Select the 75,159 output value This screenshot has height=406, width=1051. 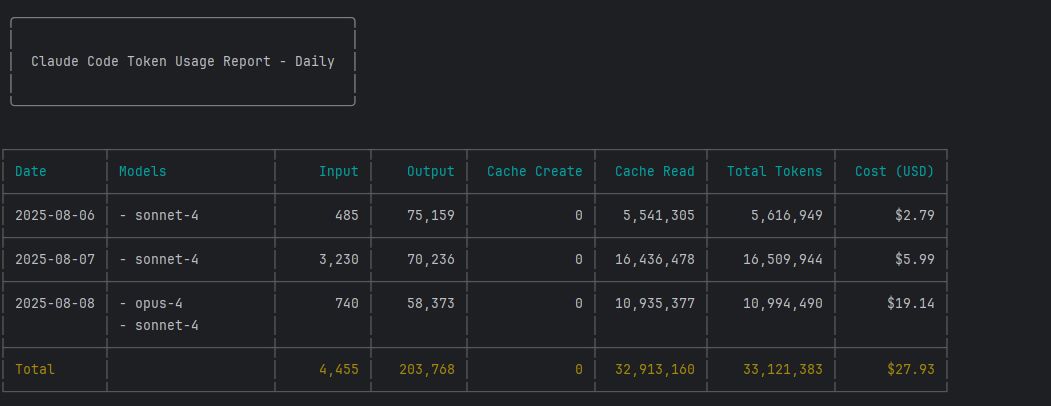(x=430, y=215)
